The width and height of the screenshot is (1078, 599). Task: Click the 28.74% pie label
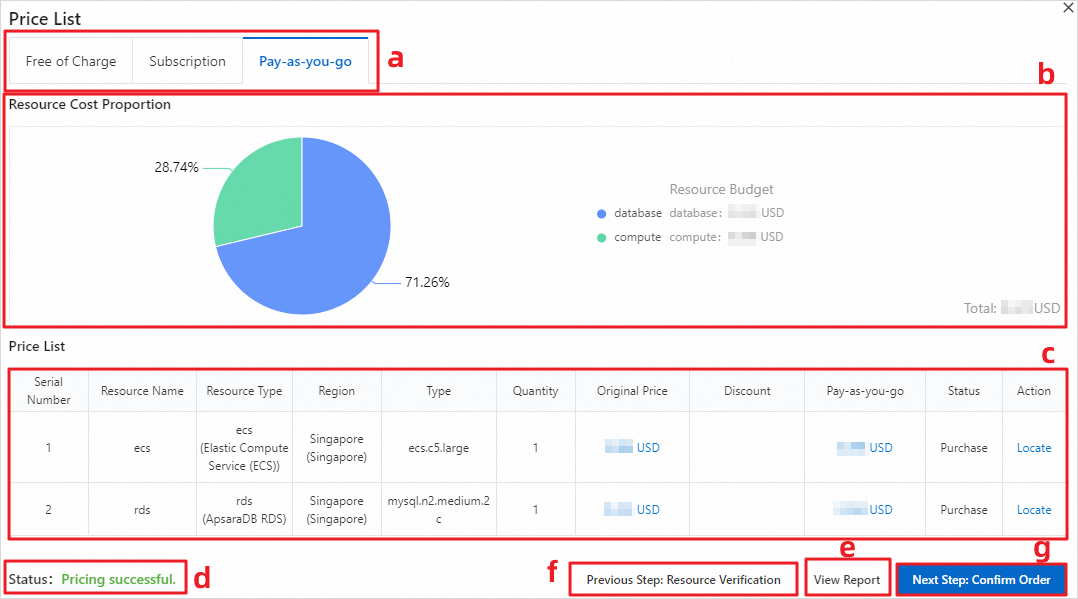177,167
